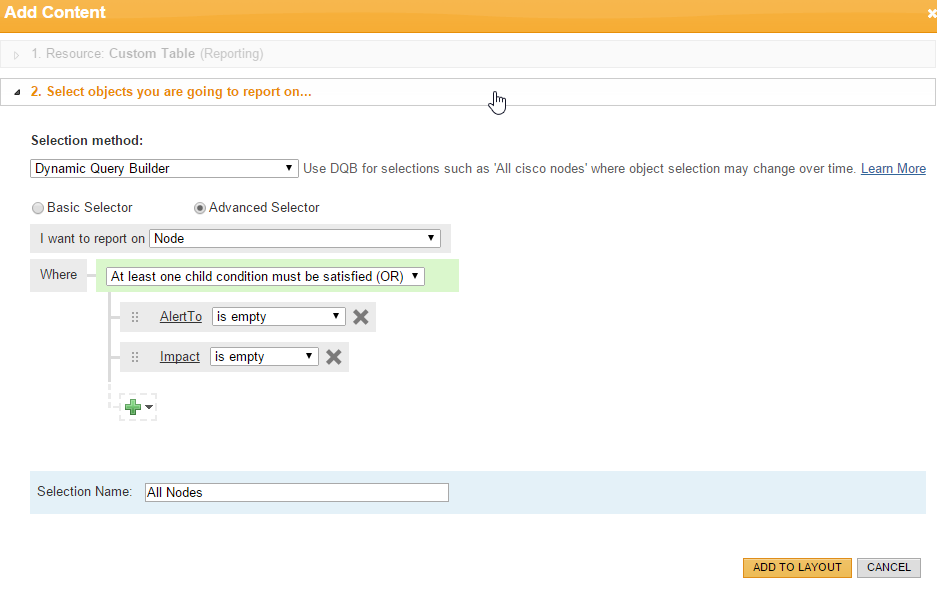Open the 'I want to report on' Node dropdown

click(x=295, y=238)
